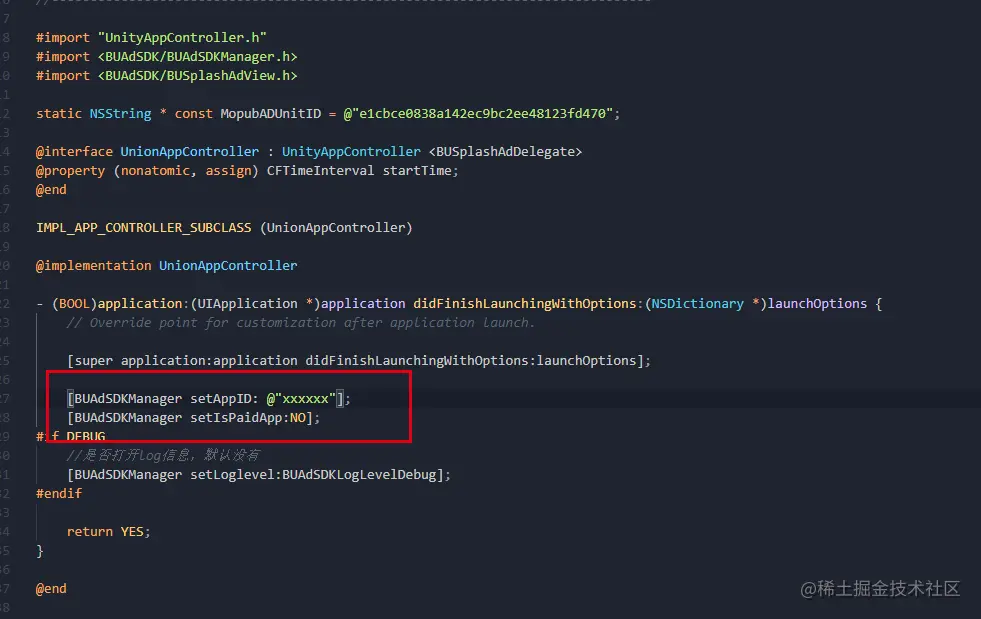The height and width of the screenshot is (619, 981).
Task: Select setAppID: method call
Action: click(224, 399)
